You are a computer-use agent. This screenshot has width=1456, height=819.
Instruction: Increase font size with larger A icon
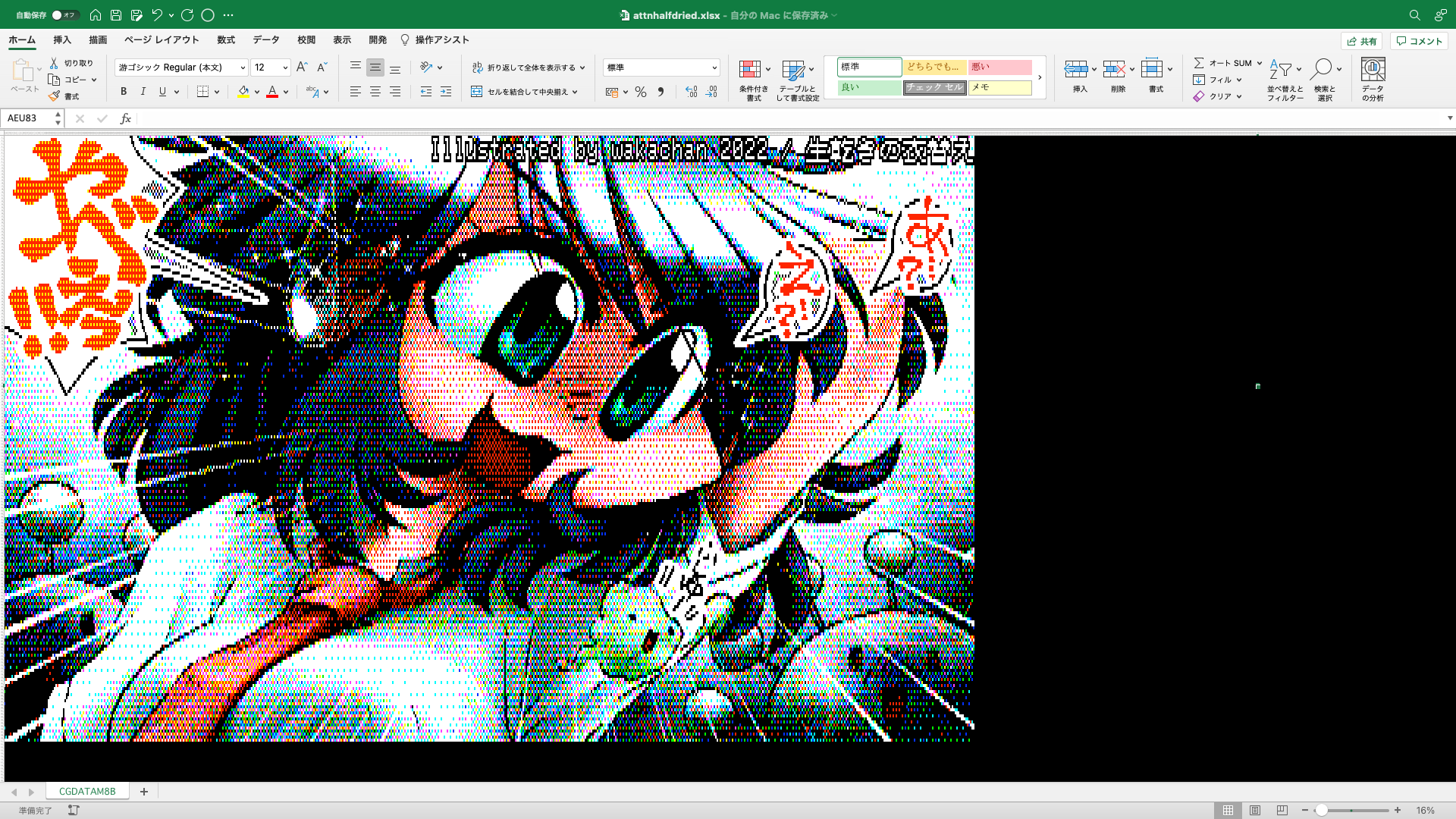pyautogui.click(x=302, y=67)
